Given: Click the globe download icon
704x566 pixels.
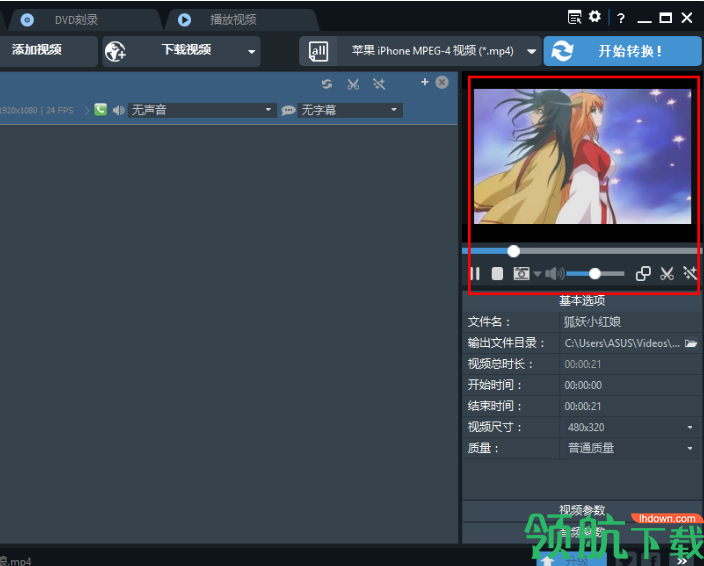Looking at the screenshot, I should tap(116, 52).
